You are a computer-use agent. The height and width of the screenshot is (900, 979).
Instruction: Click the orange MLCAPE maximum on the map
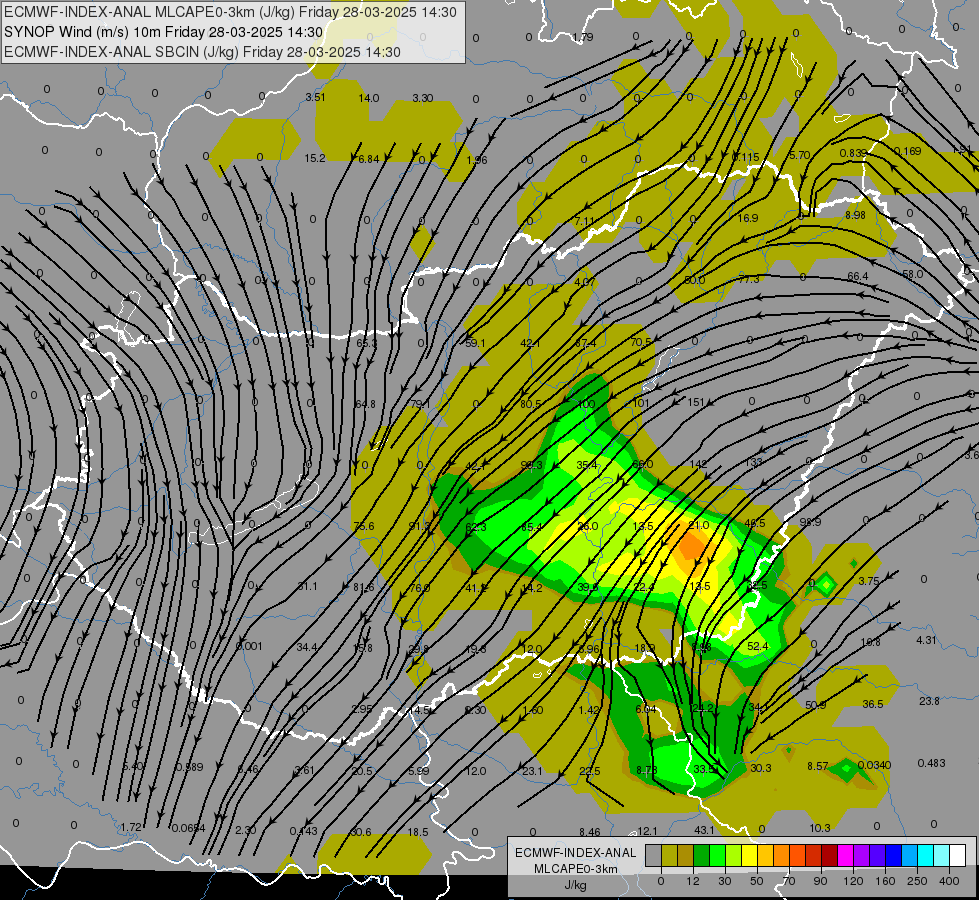coord(692,545)
